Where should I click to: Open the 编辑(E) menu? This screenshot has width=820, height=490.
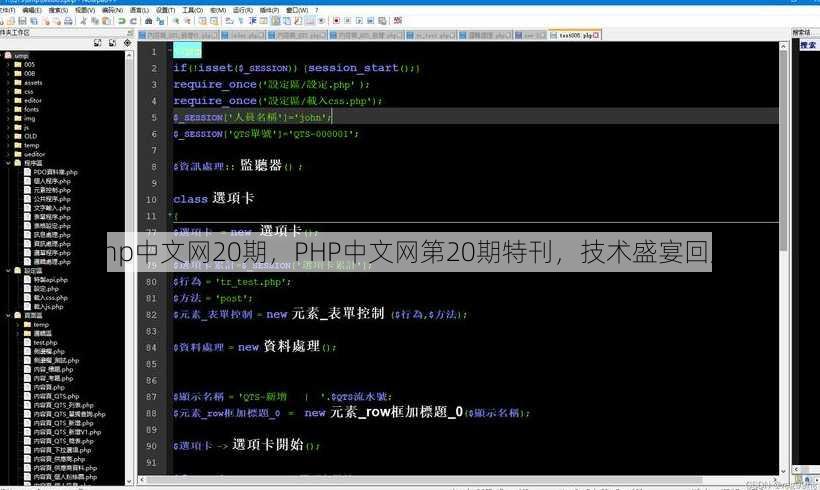tap(31, 10)
